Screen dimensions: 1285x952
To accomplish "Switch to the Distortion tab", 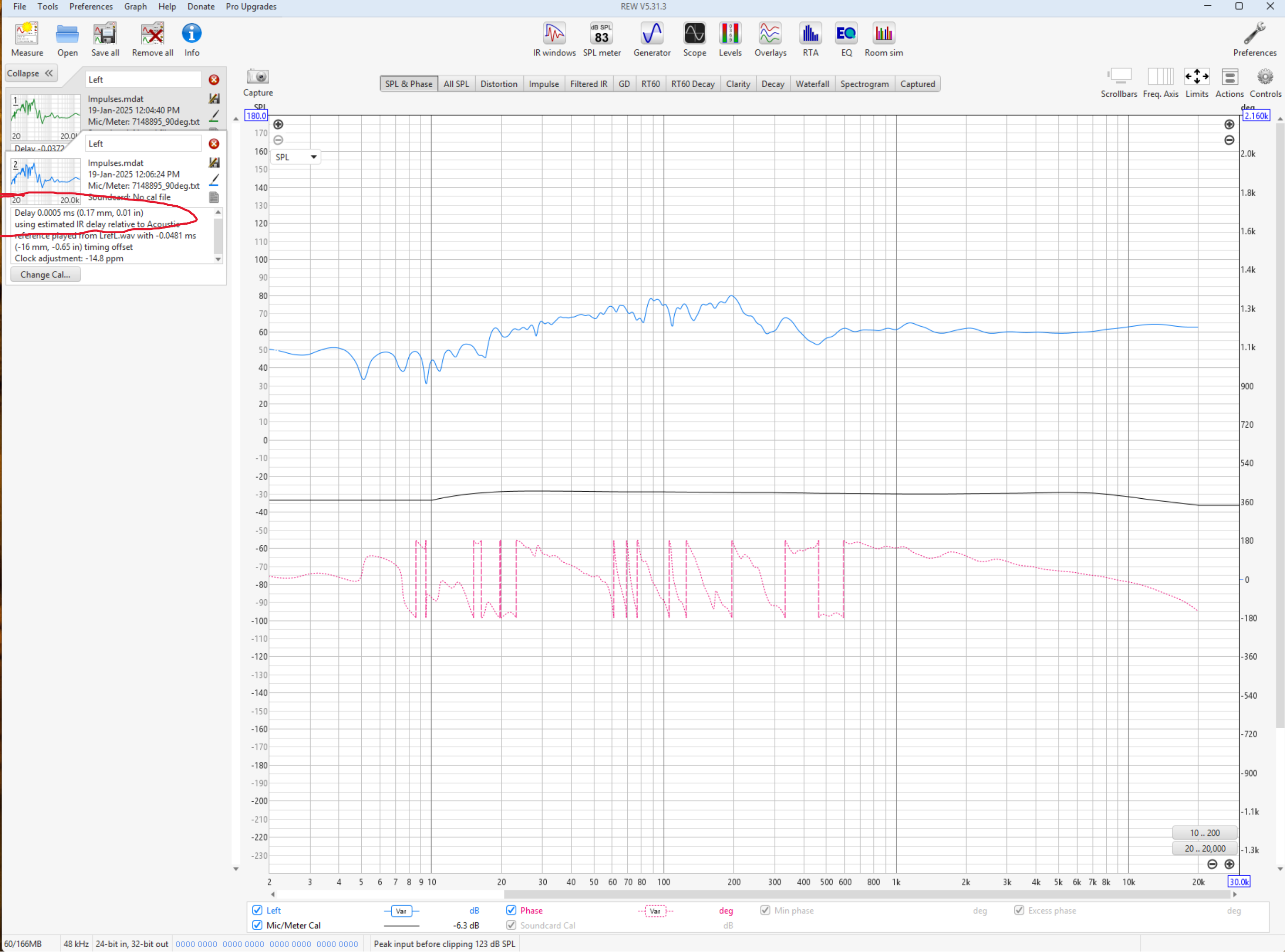I will tap(498, 83).
